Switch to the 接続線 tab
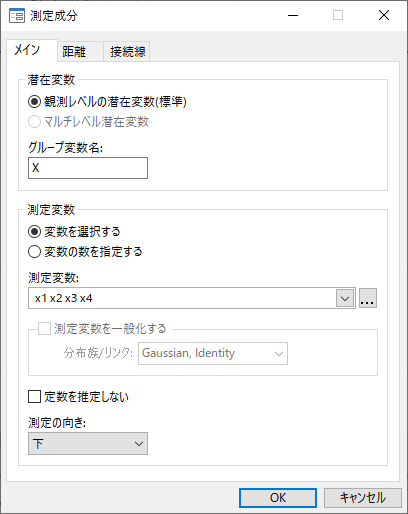This screenshot has width=408, height=514. [127, 52]
